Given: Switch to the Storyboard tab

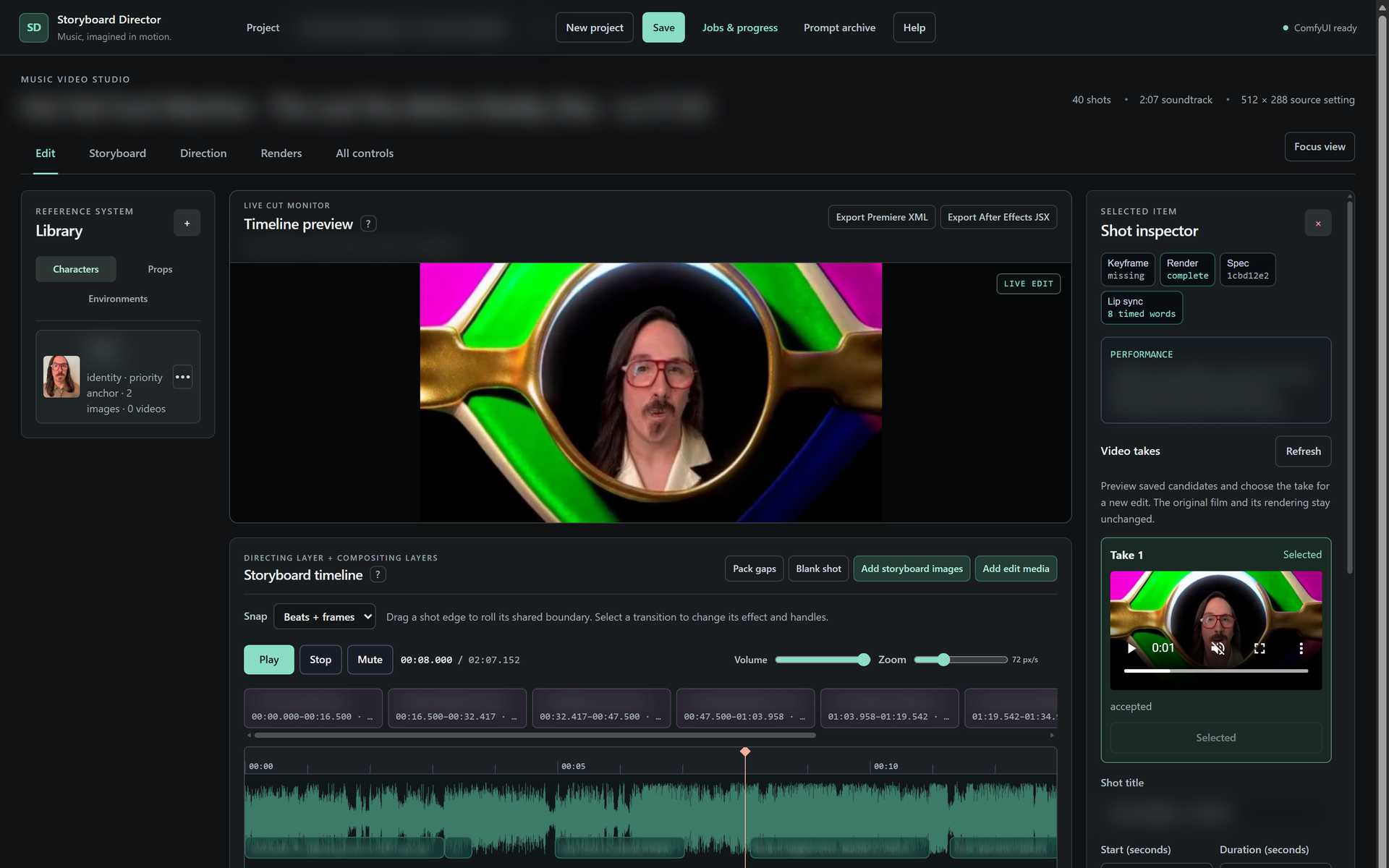Looking at the screenshot, I should tap(117, 153).
